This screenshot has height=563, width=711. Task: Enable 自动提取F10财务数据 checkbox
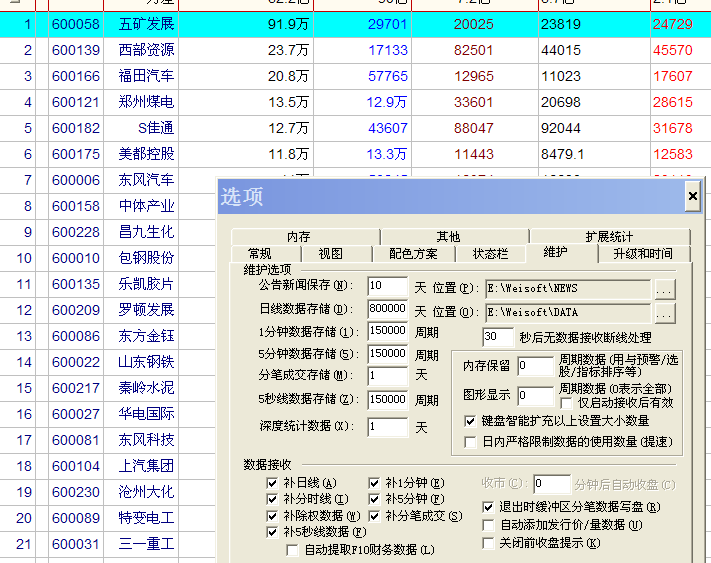pos(292,550)
